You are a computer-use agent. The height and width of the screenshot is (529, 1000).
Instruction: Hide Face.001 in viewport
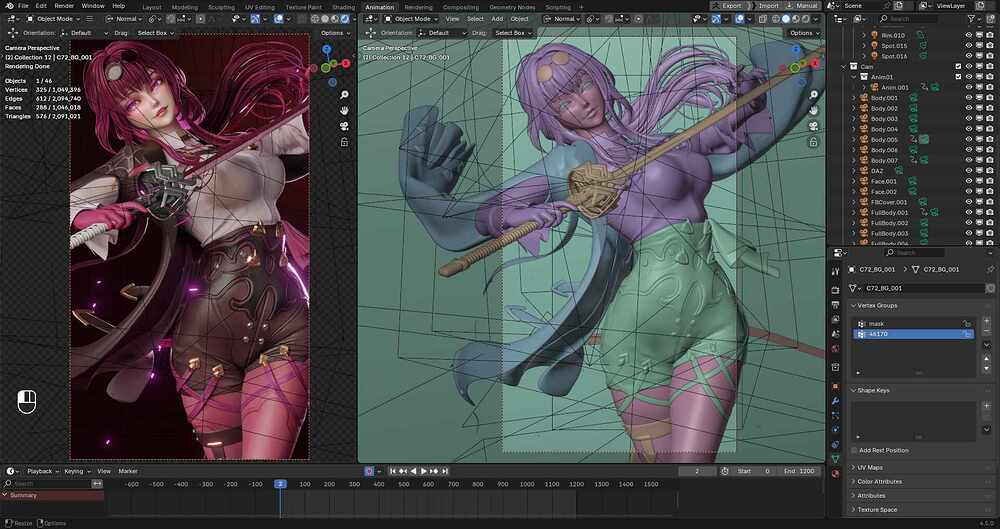pyautogui.click(x=969, y=181)
